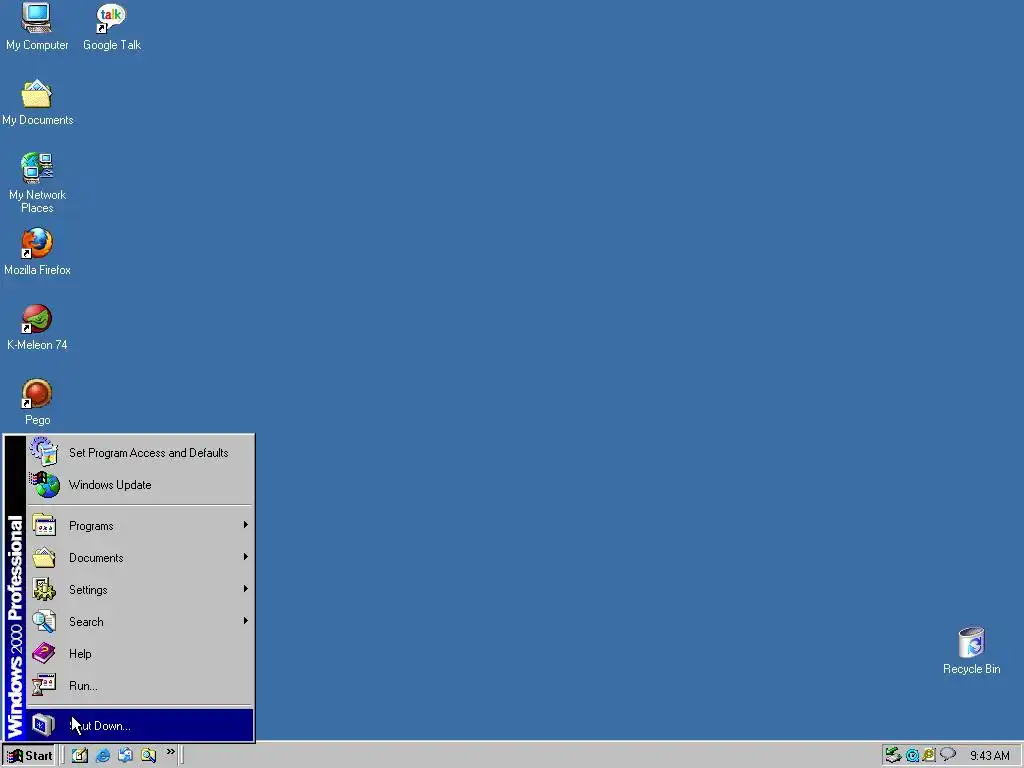Select the My Documents desktop folder
The image size is (1024, 768).
pyautogui.click(x=37, y=102)
